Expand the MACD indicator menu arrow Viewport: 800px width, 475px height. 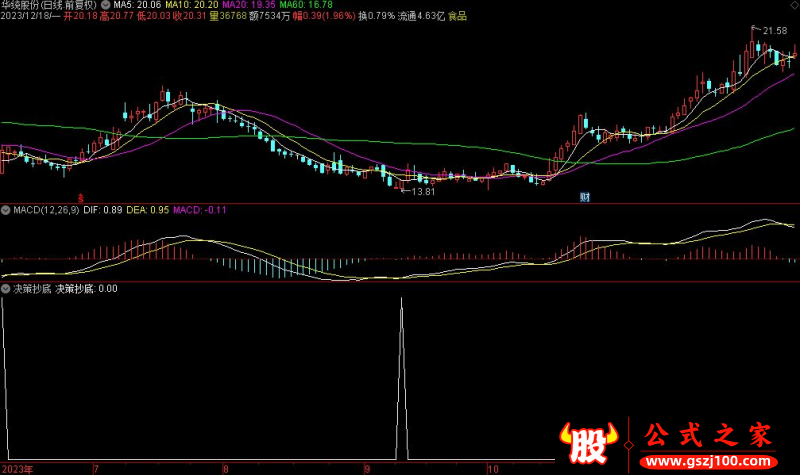pyautogui.click(x=6, y=210)
